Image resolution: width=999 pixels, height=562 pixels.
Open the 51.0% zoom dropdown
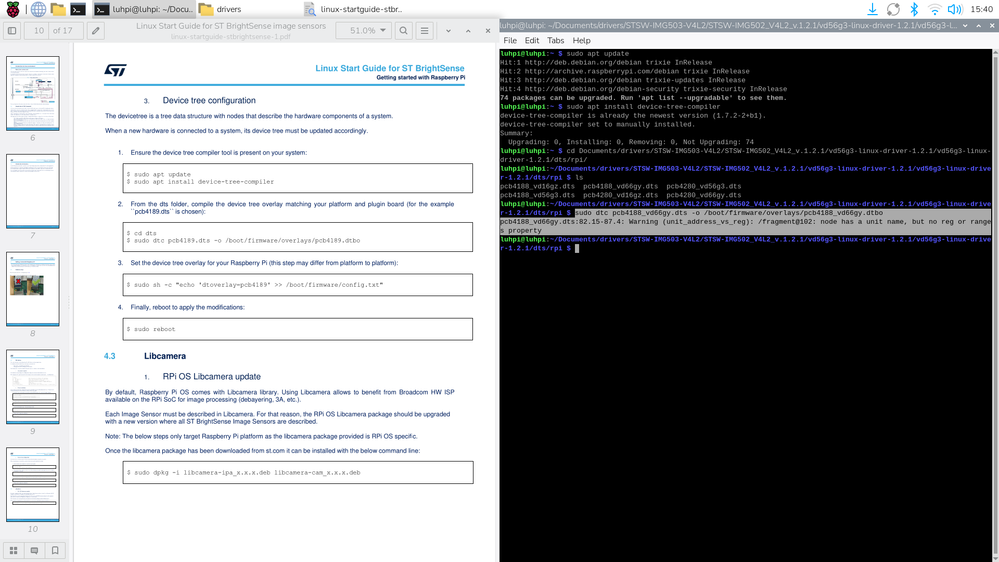(x=363, y=31)
